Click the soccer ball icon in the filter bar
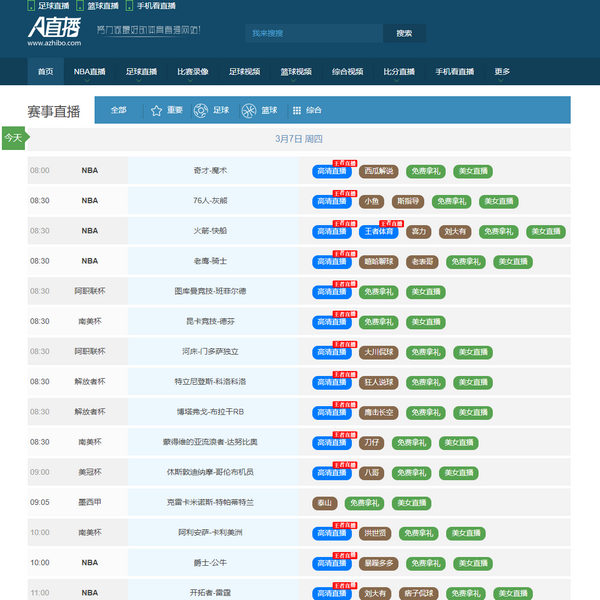600x600 pixels. (201, 110)
